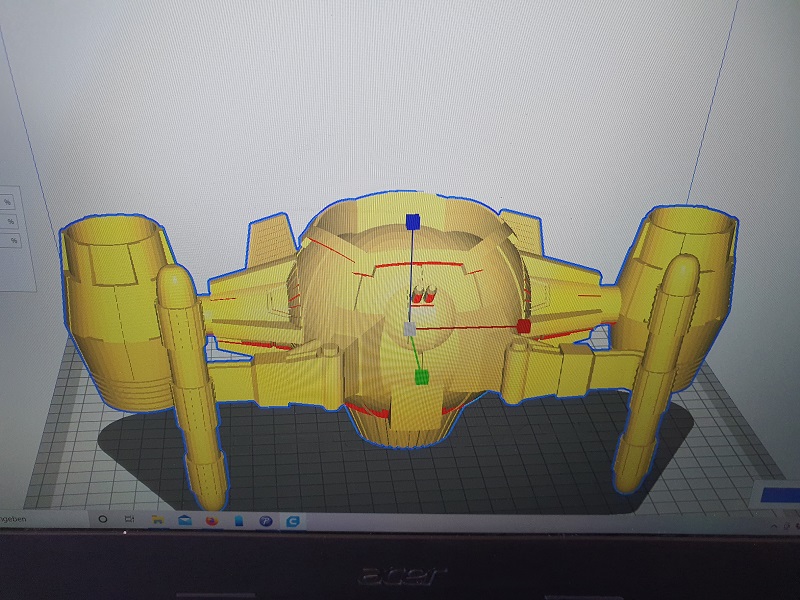Click the blue Z-axis move handle

pos(410,221)
